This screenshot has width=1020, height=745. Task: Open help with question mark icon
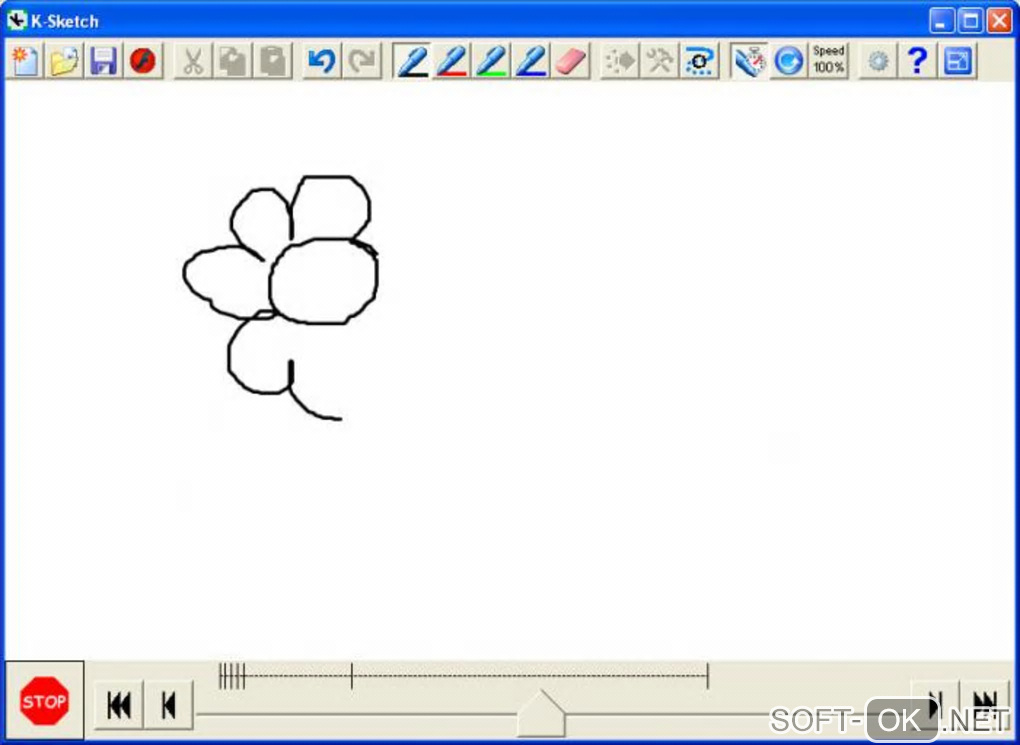click(x=917, y=62)
